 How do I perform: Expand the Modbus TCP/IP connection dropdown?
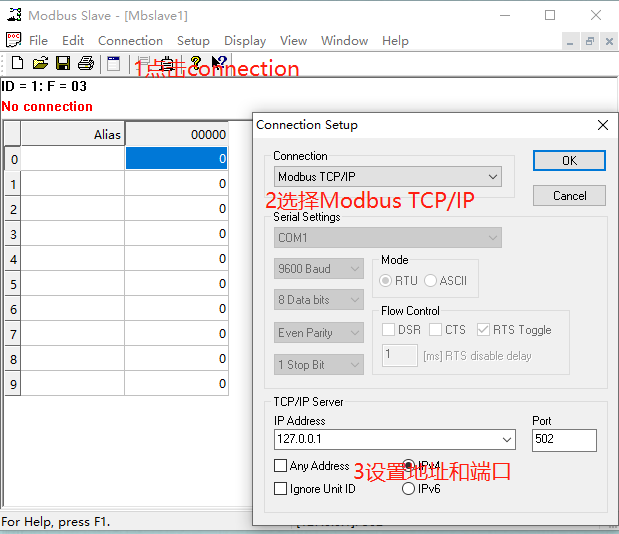[x=388, y=177]
